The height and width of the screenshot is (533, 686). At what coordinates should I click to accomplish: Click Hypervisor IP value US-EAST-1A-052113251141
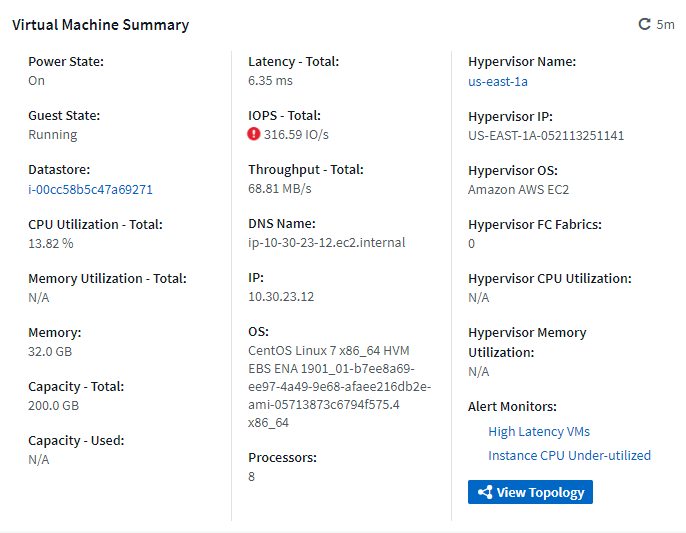(546, 135)
